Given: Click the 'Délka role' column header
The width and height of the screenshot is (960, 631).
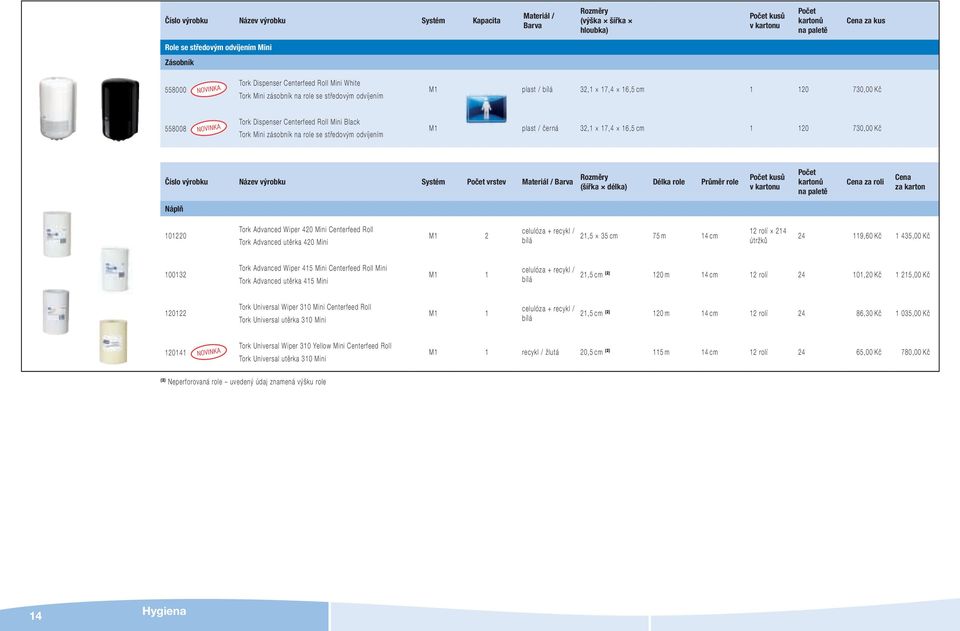Looking at the screenshot, I should (x=669, y=182).
